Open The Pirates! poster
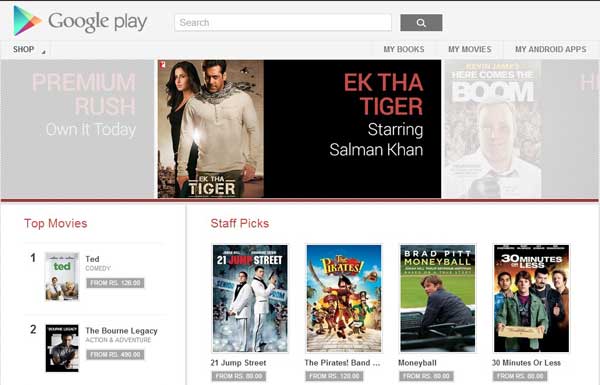Viewport: 600px width, 385px height. [x=344, y=299]
